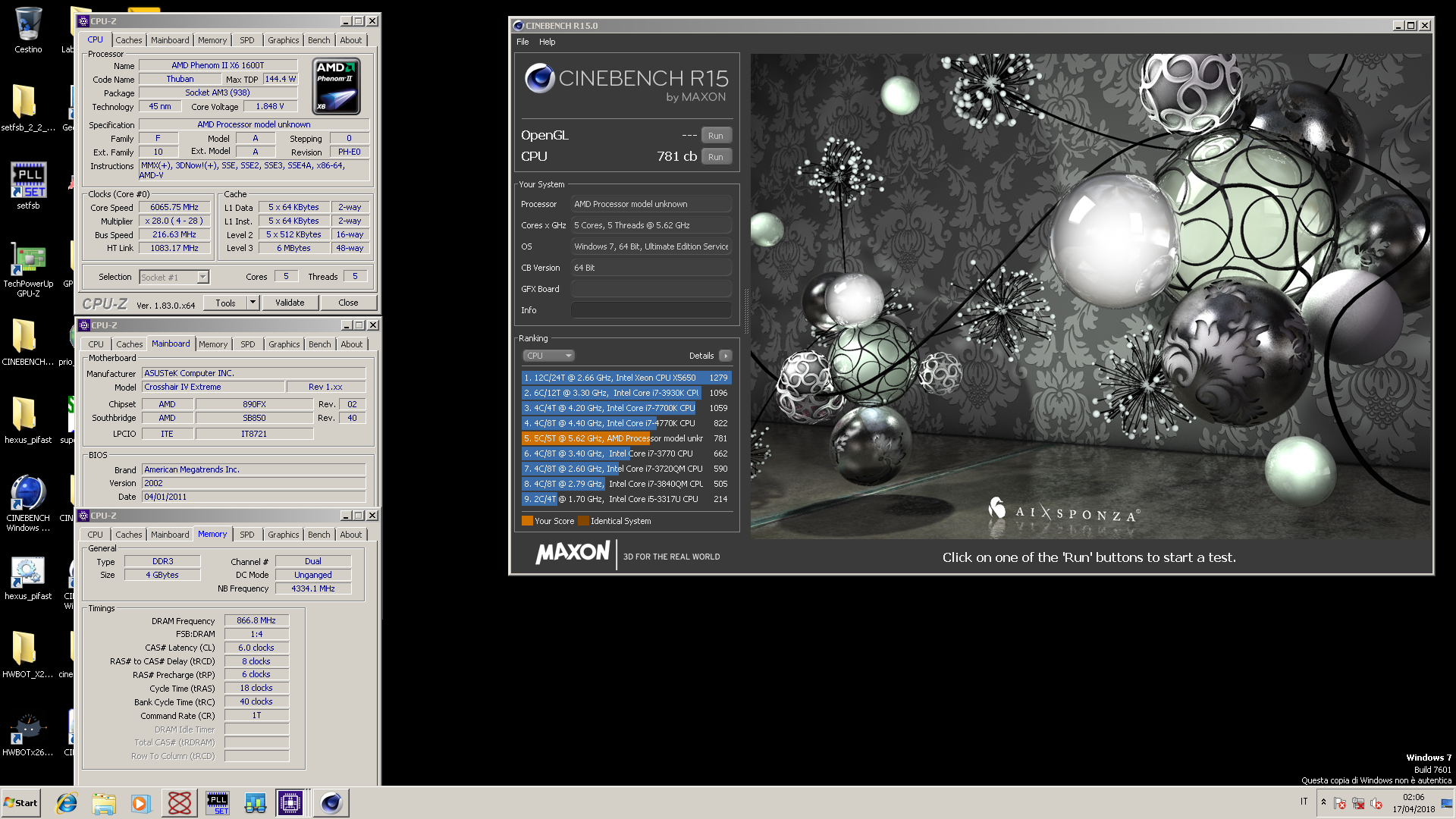The image size is (1456, 819).
Task: Launch the setfsb PLL SET desktop shortcut
Action: [28, 186]
